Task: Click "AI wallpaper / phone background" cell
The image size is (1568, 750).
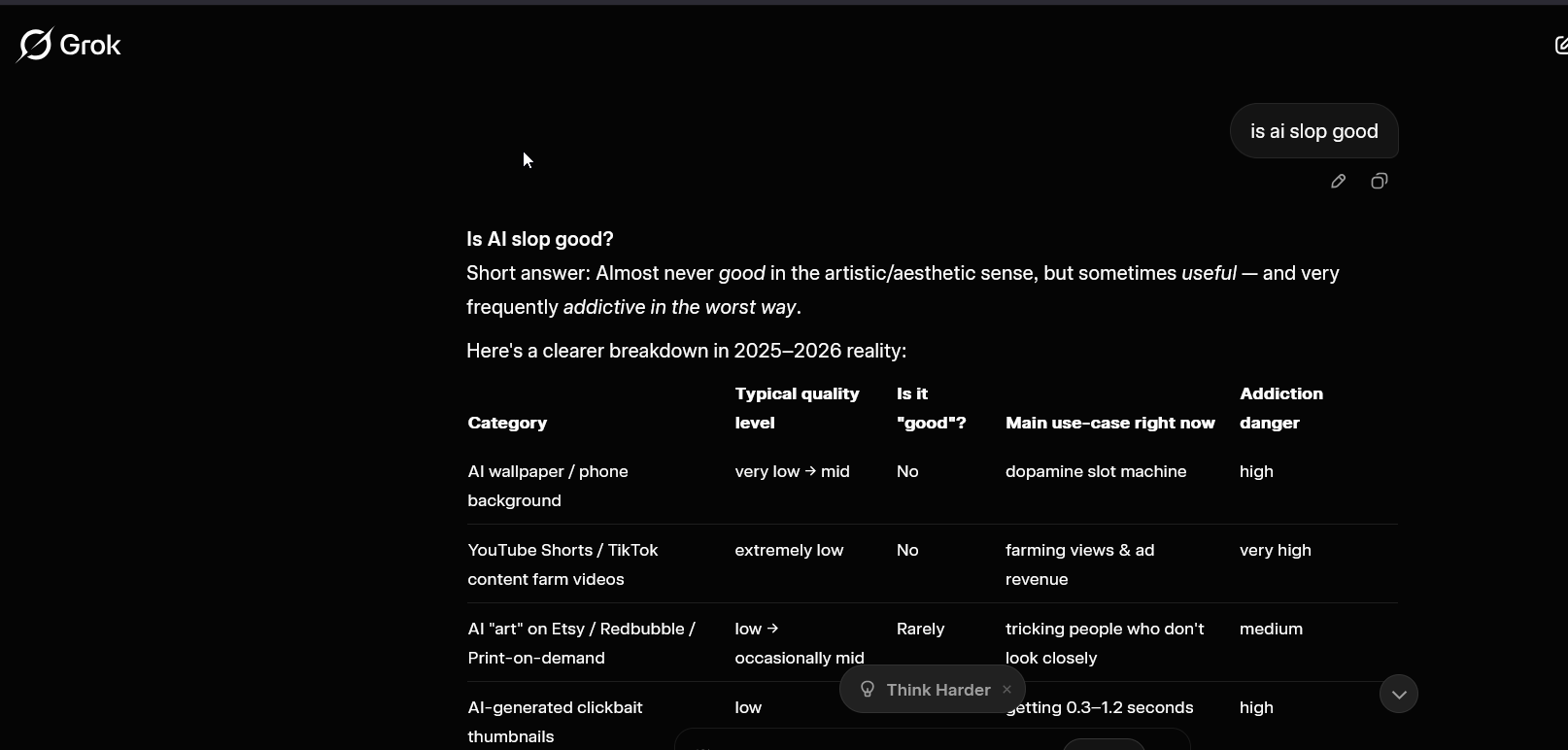Action: coord(548,486)
